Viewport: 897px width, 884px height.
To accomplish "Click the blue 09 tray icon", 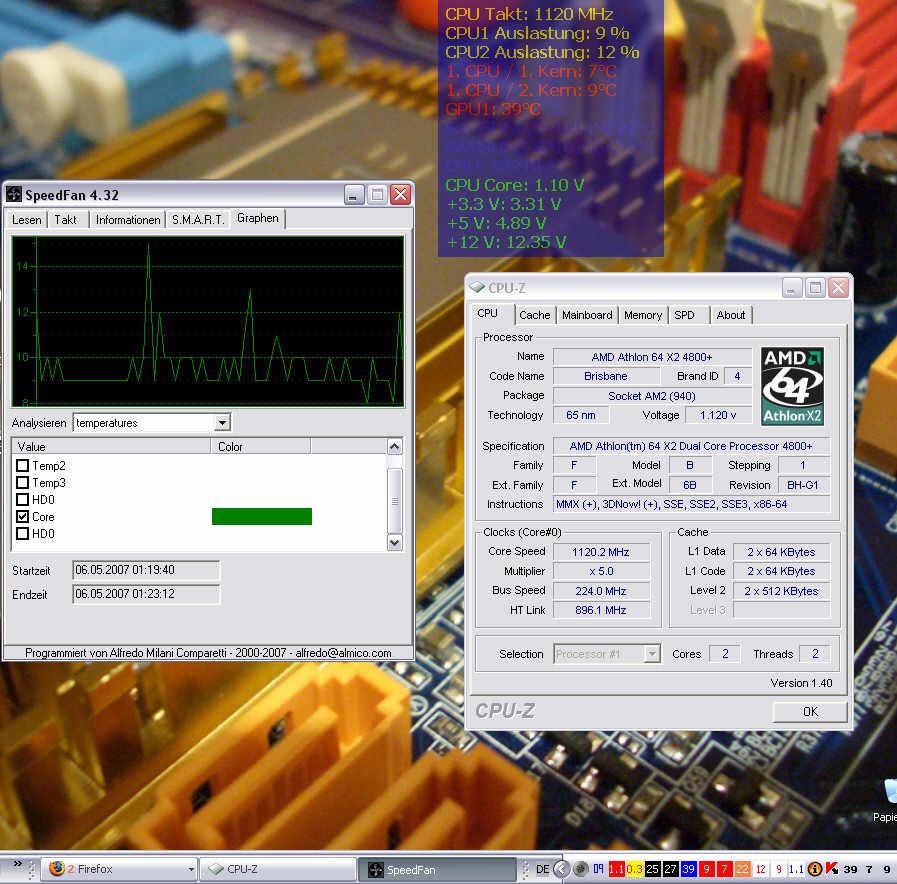I will [598, 869].
